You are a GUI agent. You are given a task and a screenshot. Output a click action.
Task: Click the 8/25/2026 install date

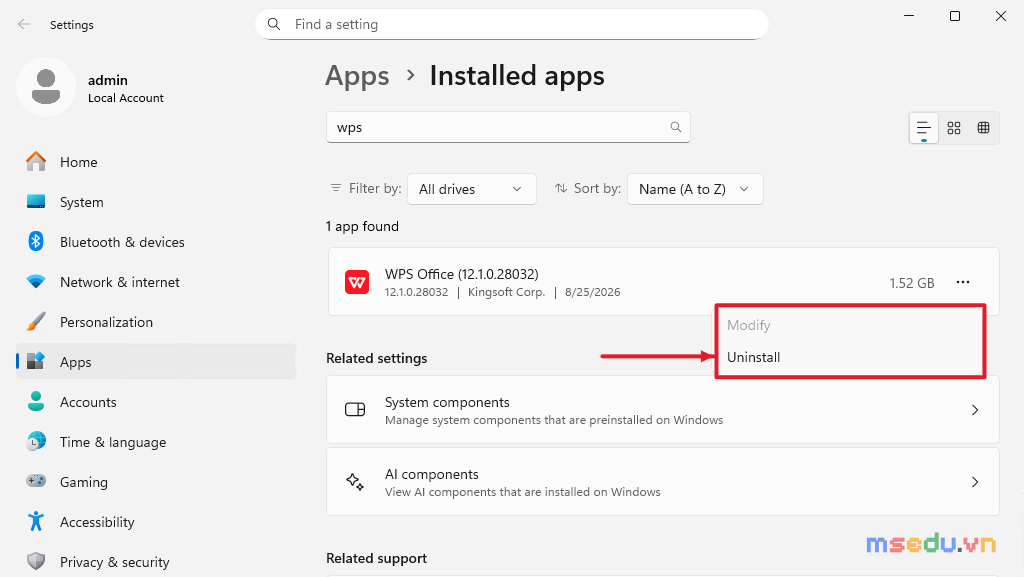592,292
